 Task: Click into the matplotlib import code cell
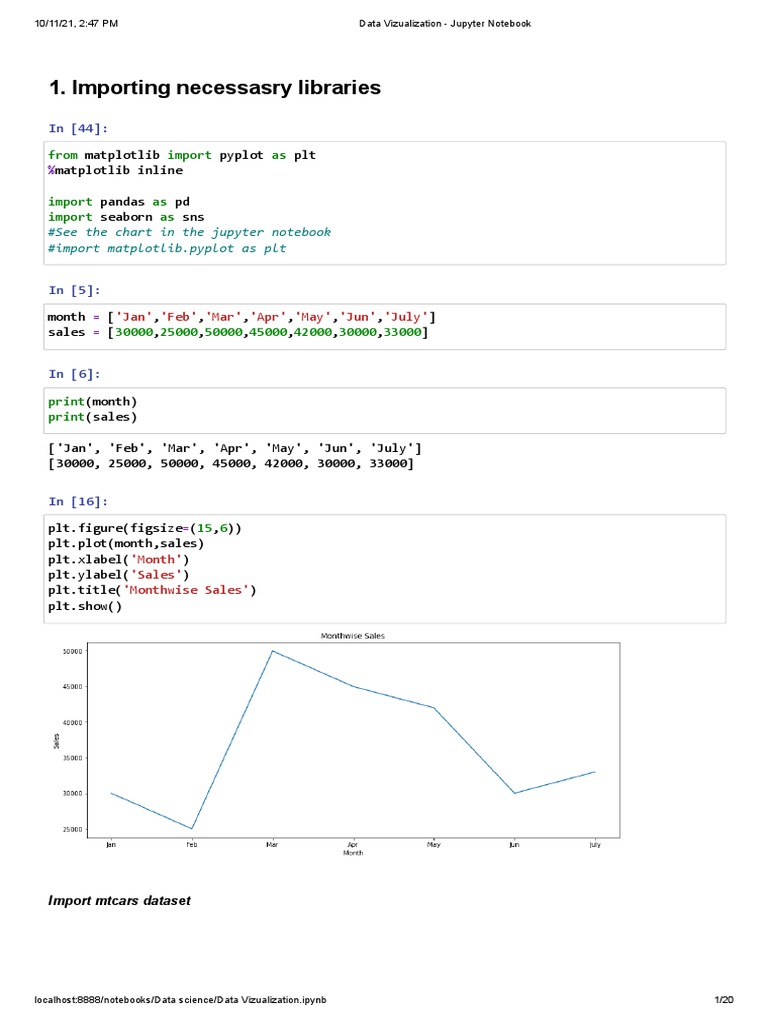click(385, 202)
